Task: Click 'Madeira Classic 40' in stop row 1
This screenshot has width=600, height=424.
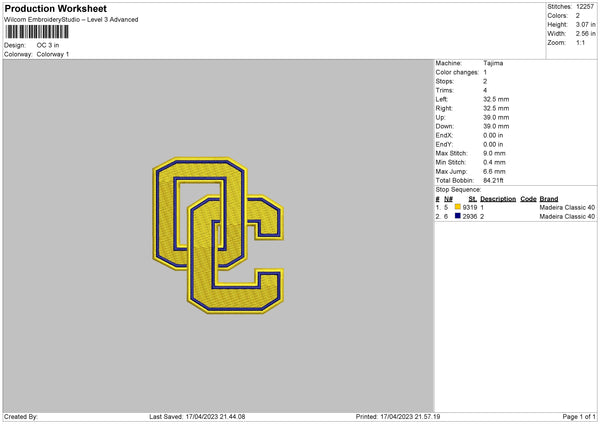Action: pos(567,207)
